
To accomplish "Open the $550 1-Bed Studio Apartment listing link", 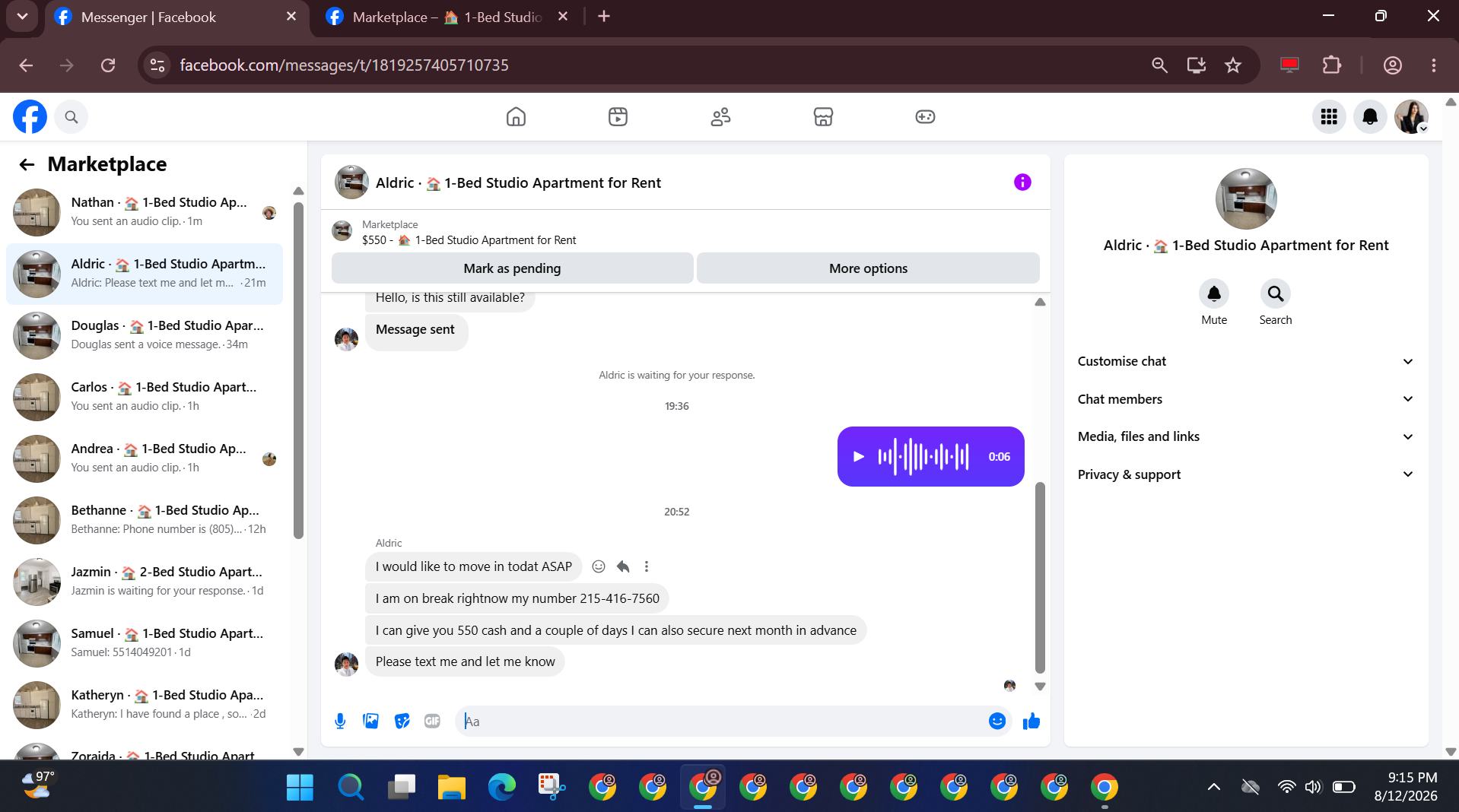I will pos(469,240).
